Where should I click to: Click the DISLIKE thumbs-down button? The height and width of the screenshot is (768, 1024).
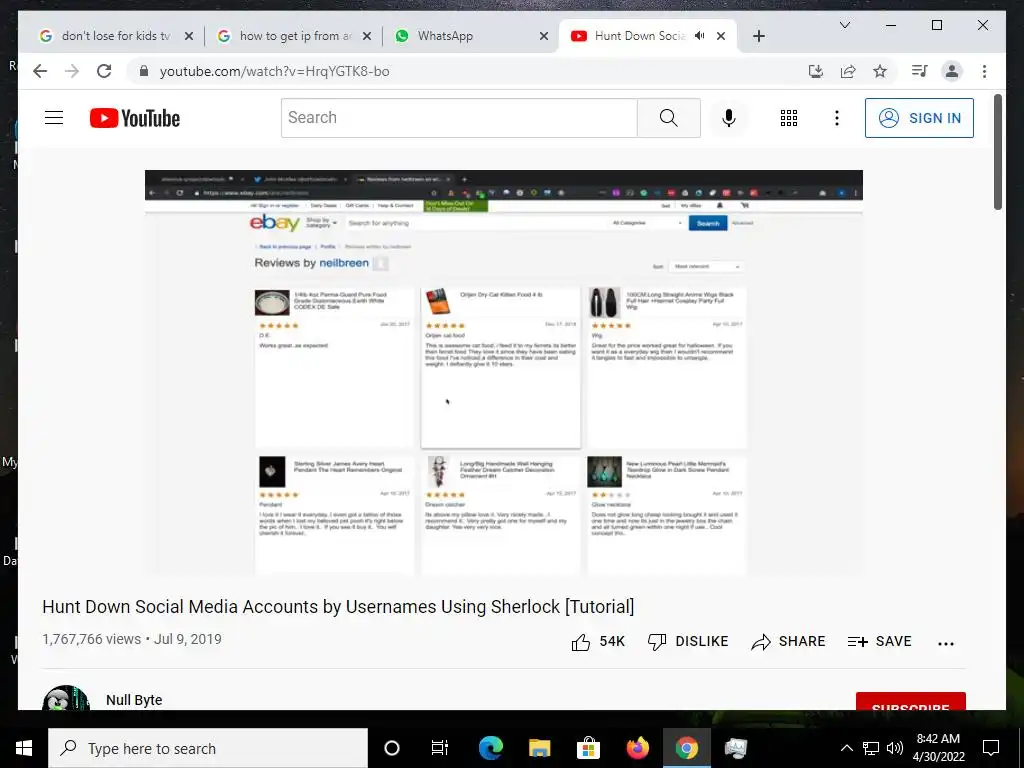tap(688, 641)
